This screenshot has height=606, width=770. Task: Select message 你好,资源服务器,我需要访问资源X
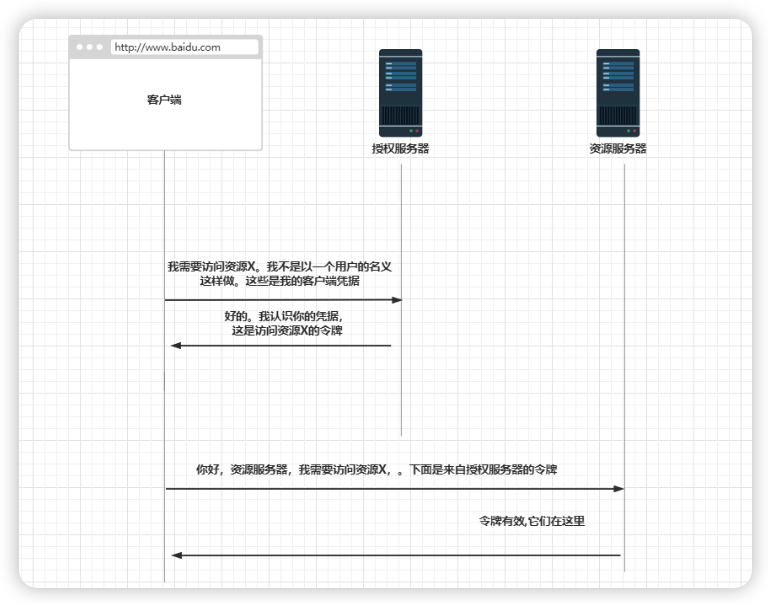[x=376, y=469]
